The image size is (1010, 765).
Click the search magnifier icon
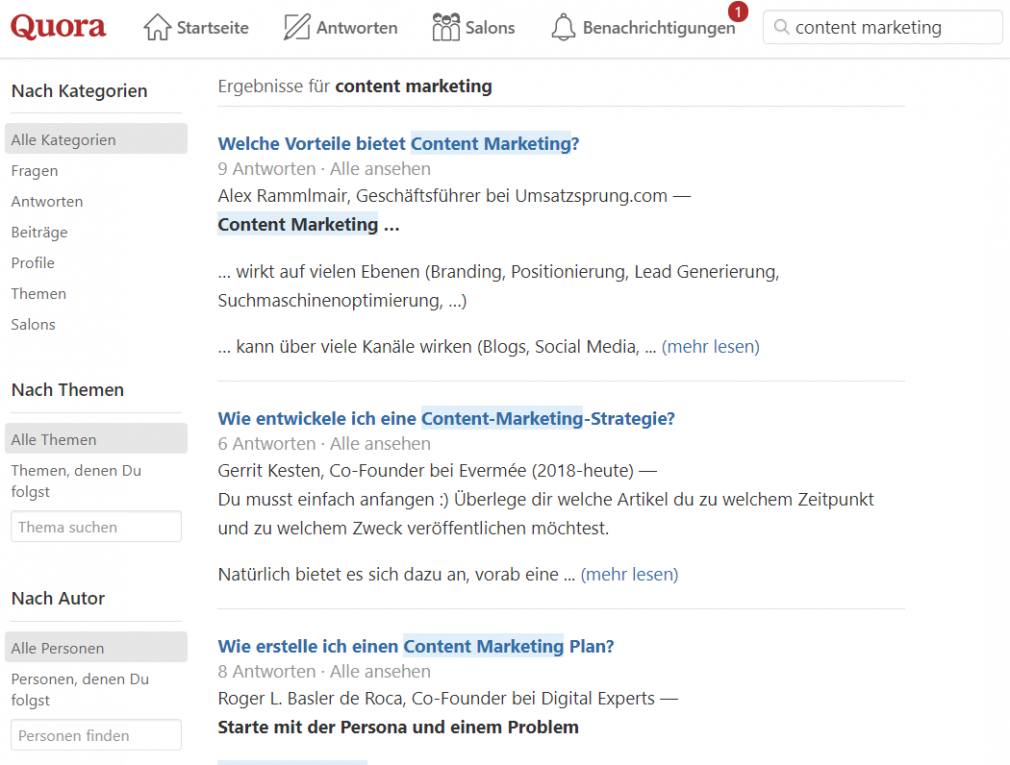tap(781, 27)
